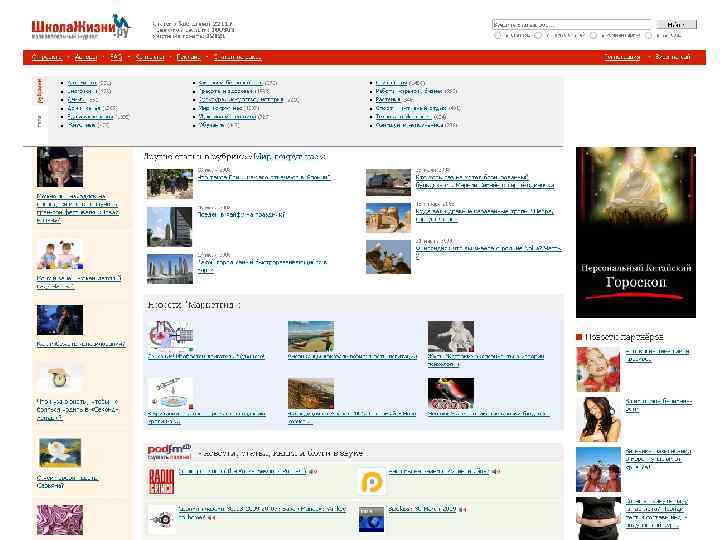720x540 pixels.
Task: Open the last right-side link in red bar
Action: pyautogui.click(x=673, y=57)
